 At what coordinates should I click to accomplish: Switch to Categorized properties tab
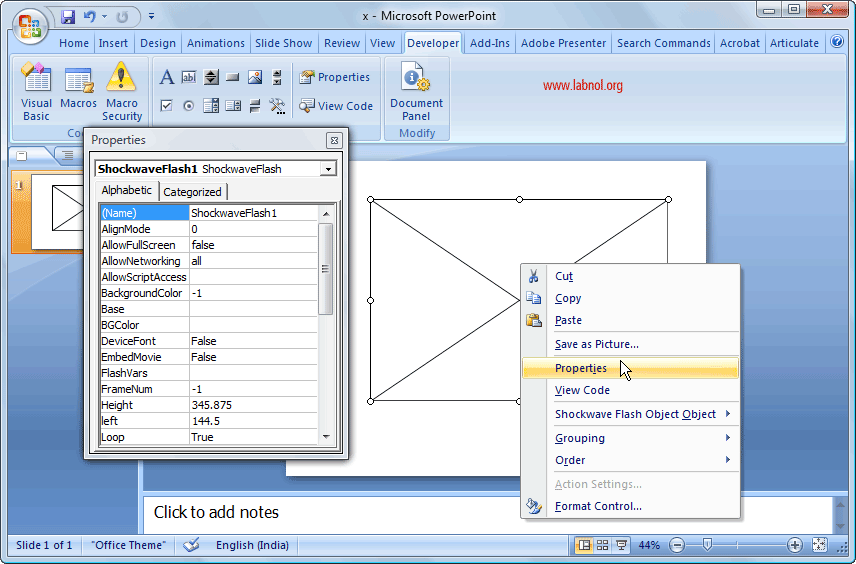[x=192, y=192]
